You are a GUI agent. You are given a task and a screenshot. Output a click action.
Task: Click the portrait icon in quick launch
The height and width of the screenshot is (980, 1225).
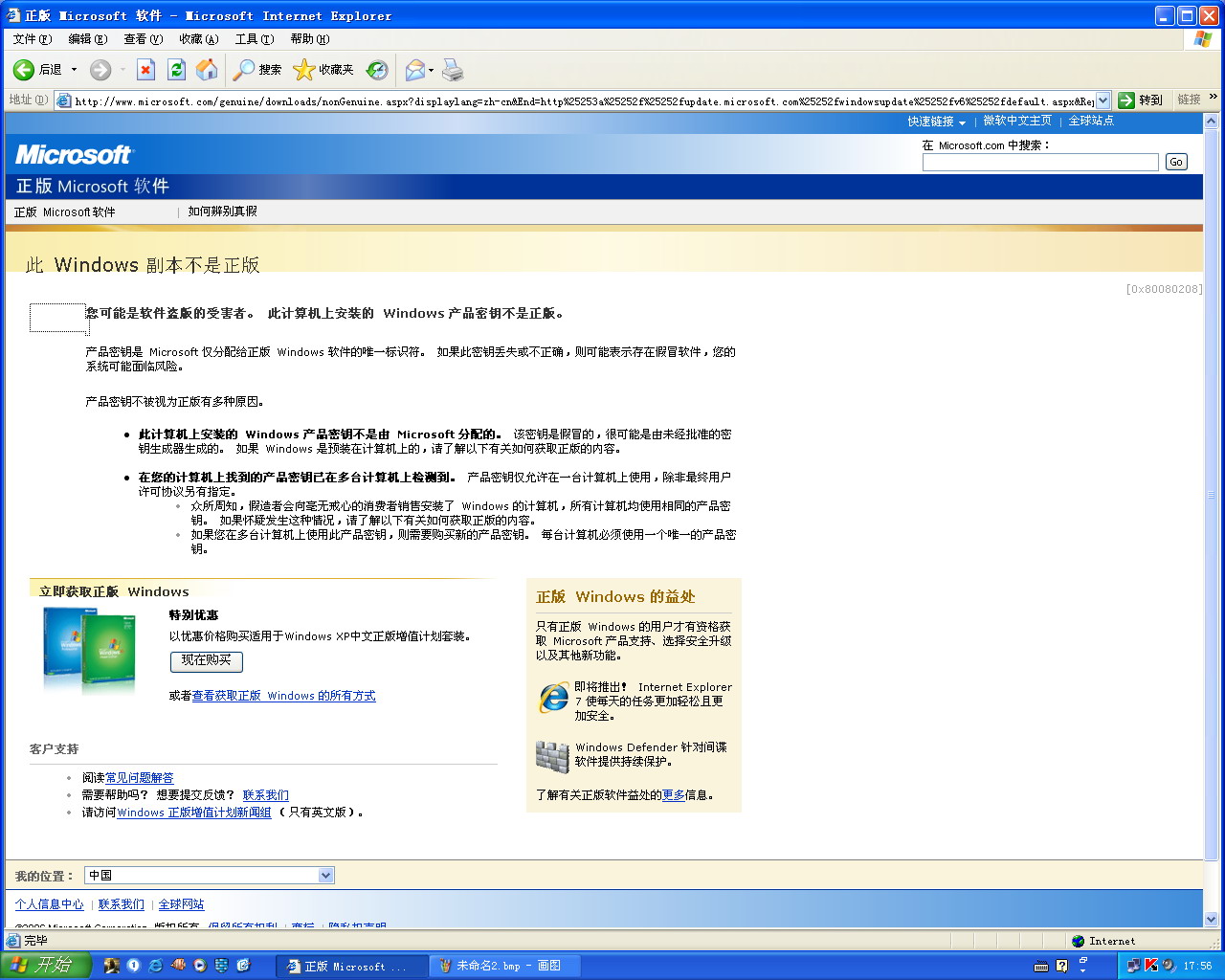[111, 966]
